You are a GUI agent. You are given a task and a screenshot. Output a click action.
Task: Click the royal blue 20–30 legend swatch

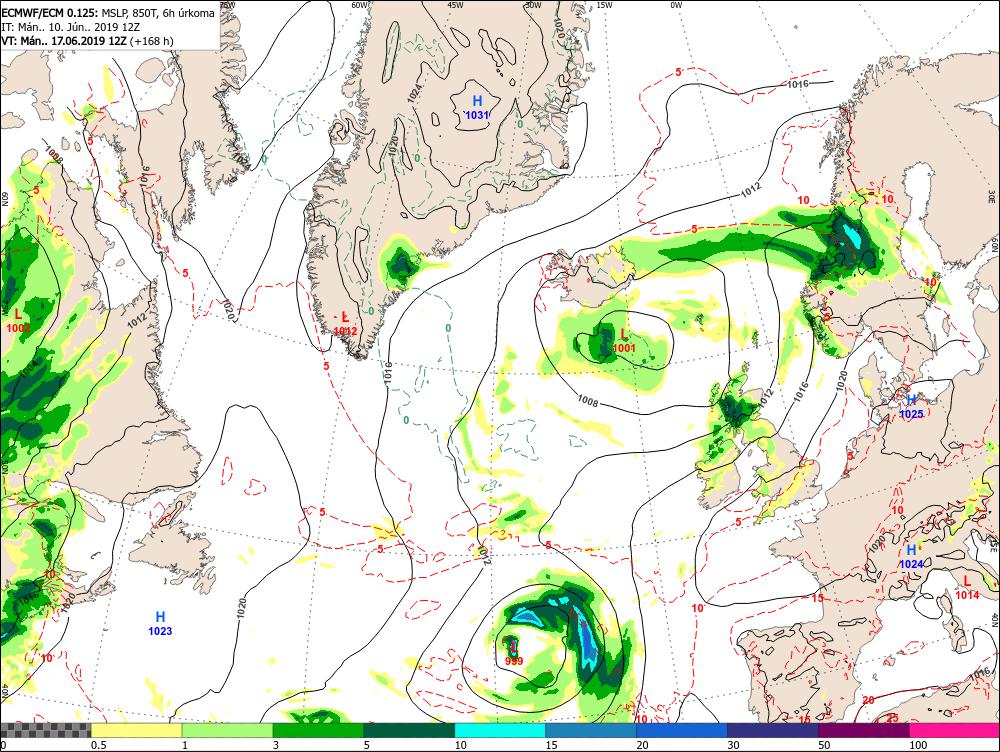pos(682,730)
